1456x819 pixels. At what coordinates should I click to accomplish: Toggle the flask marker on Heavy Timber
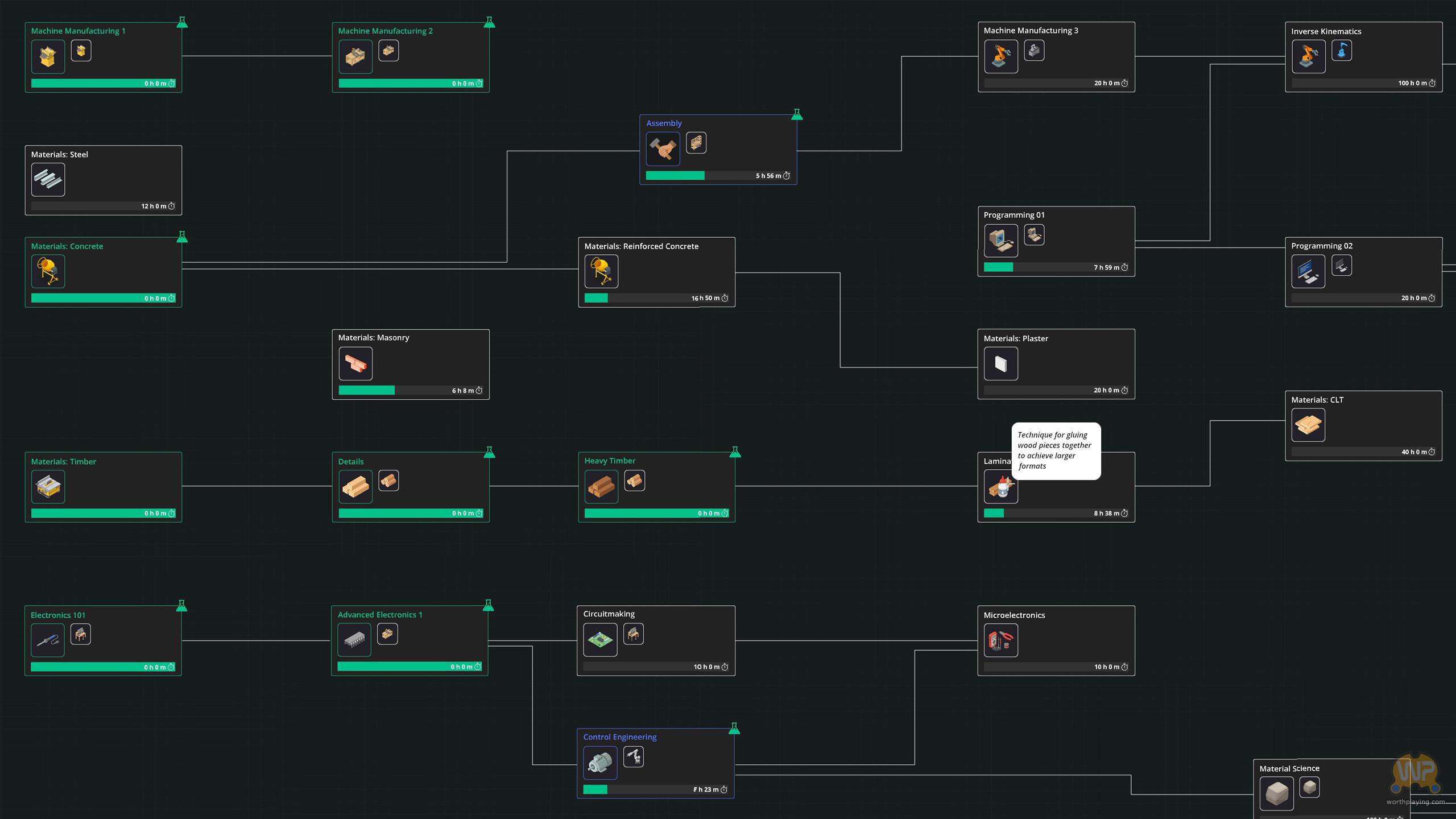pos(735,452)
